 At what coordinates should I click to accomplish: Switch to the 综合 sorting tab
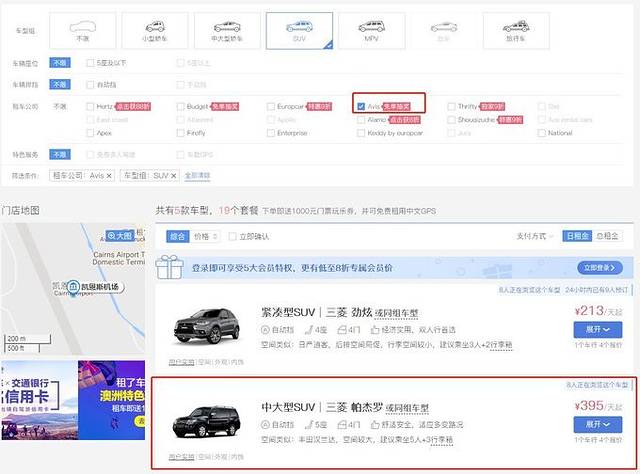(x=177, y=237)
